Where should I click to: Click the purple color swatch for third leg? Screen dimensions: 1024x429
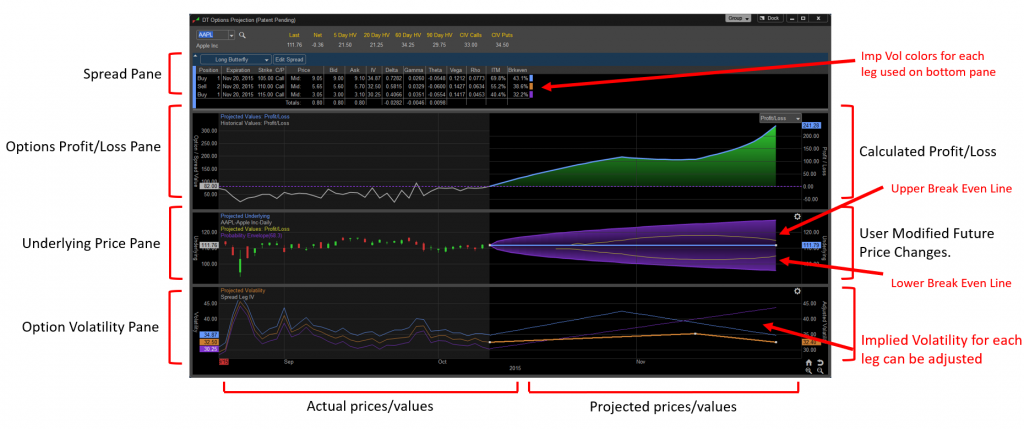pos(532,94)
